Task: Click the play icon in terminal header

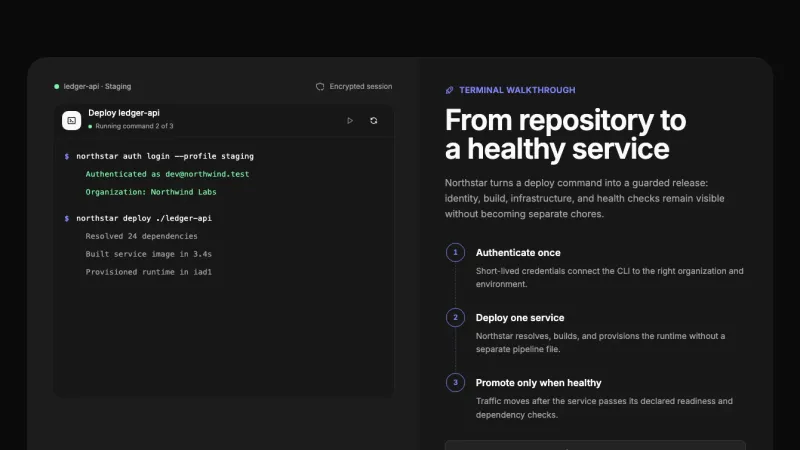Action: [x=350, y=121]
